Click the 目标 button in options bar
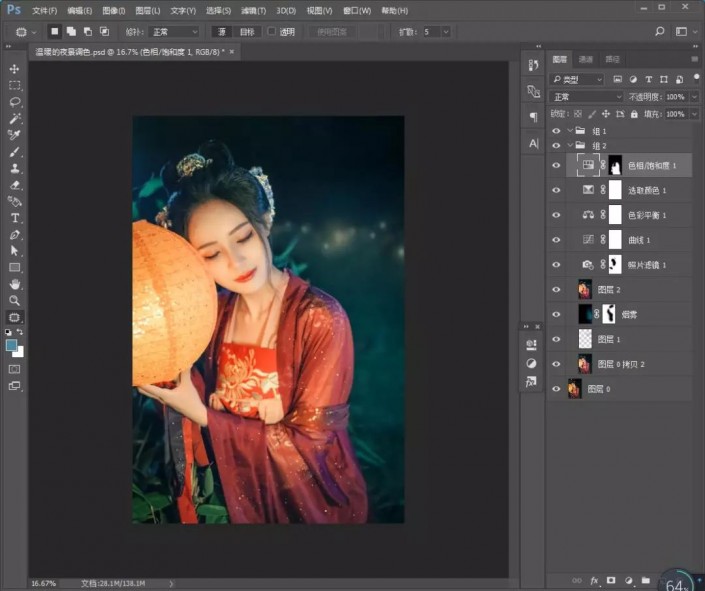This screenshot has height=591, width=705. click(x=247, y=31)
